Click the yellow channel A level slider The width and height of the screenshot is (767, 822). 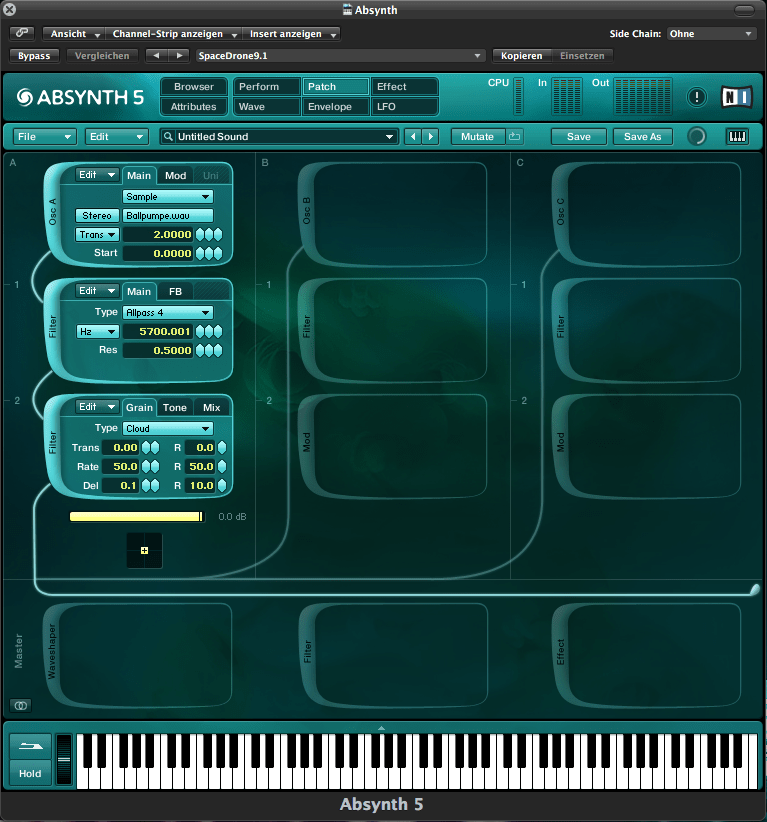[136, 516]
